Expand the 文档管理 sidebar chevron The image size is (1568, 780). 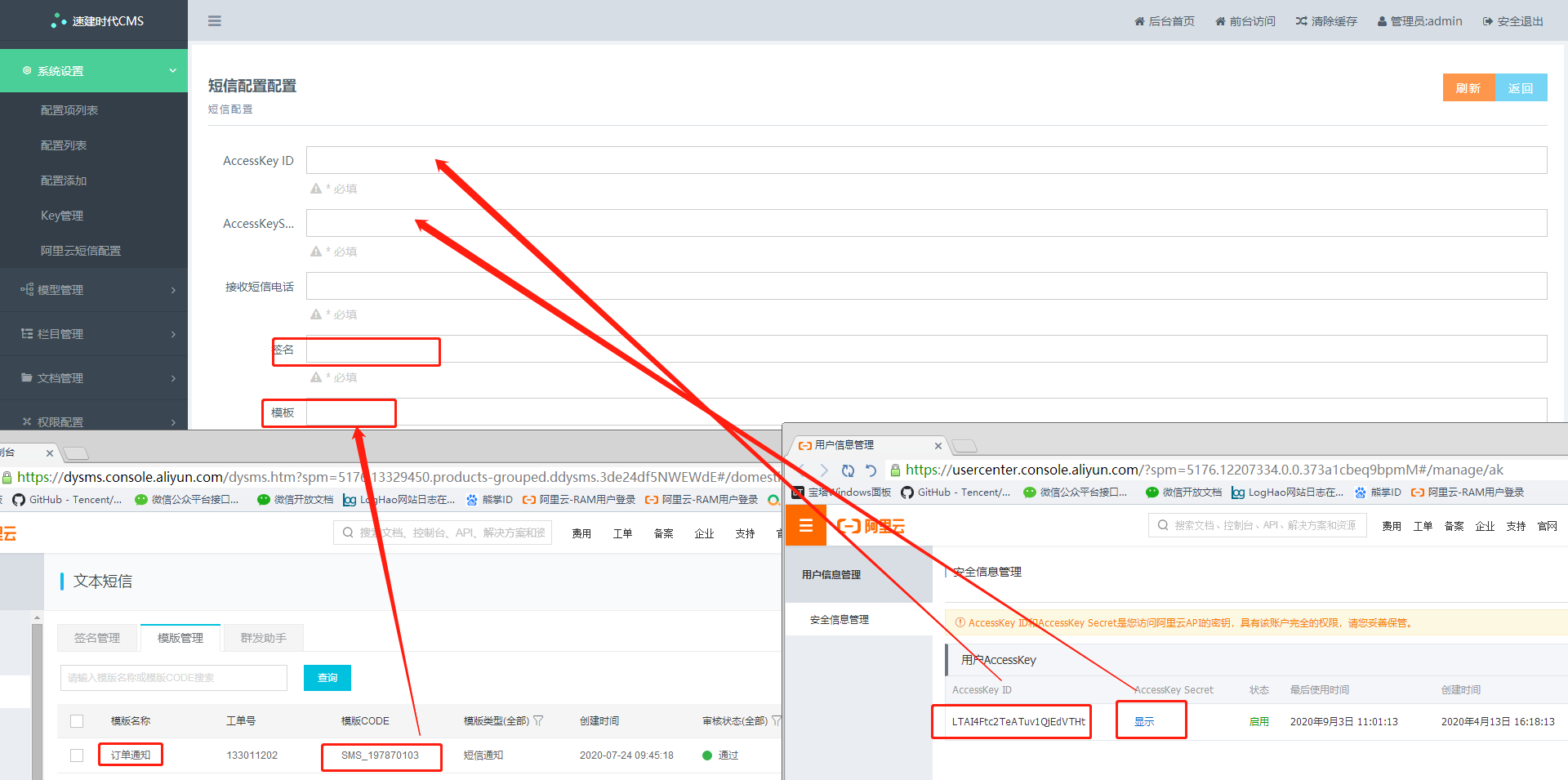pyautogui.click(x=173, y=378)
